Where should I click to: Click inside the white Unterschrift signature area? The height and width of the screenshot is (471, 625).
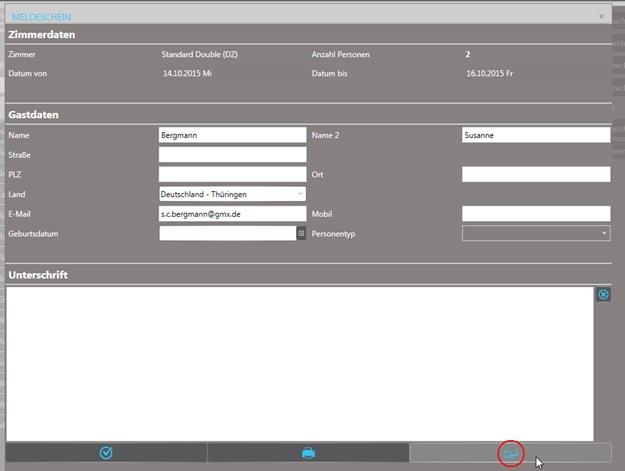pyautogui.click(x=300, y=364)
